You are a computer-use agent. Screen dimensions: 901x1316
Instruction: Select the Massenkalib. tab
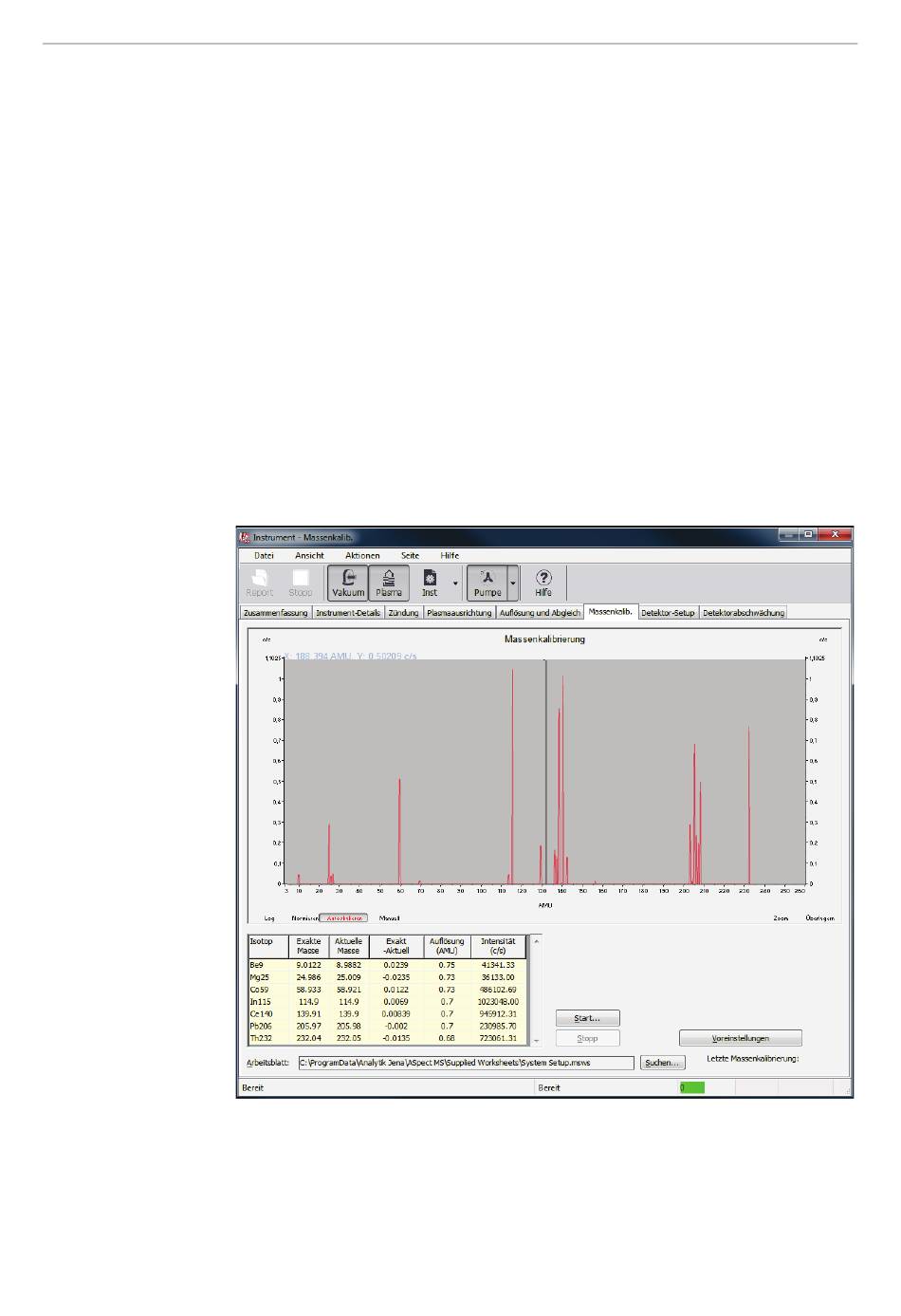coord(611,612)
